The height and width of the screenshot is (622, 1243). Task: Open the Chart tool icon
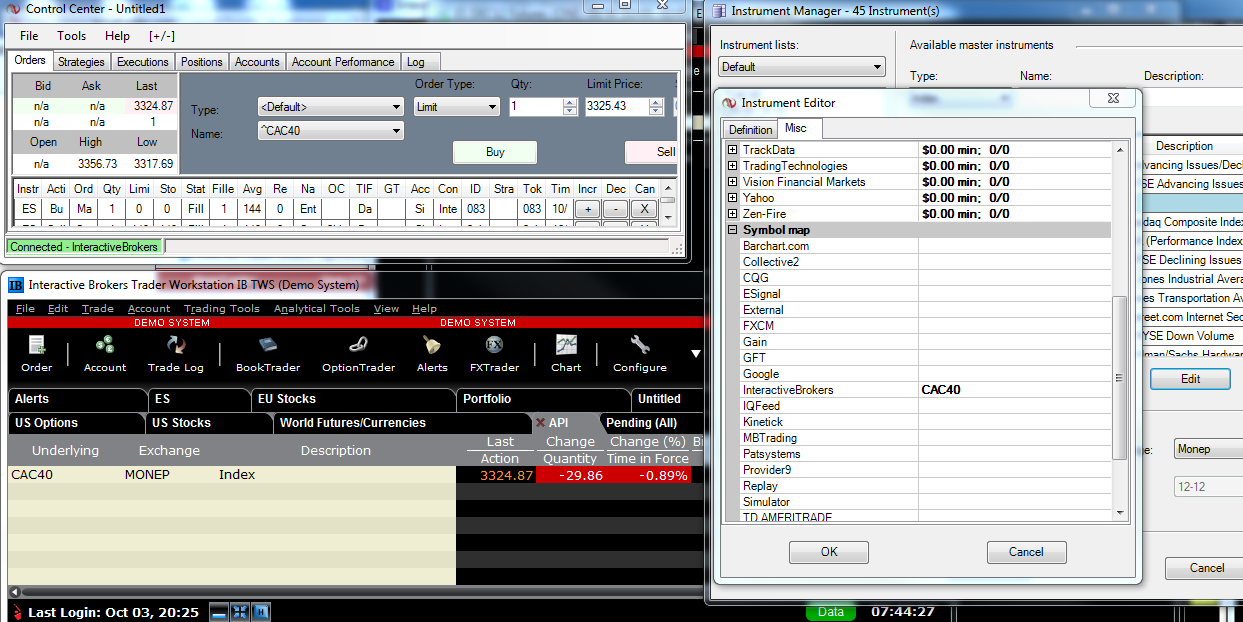click(x=566, y=354)
